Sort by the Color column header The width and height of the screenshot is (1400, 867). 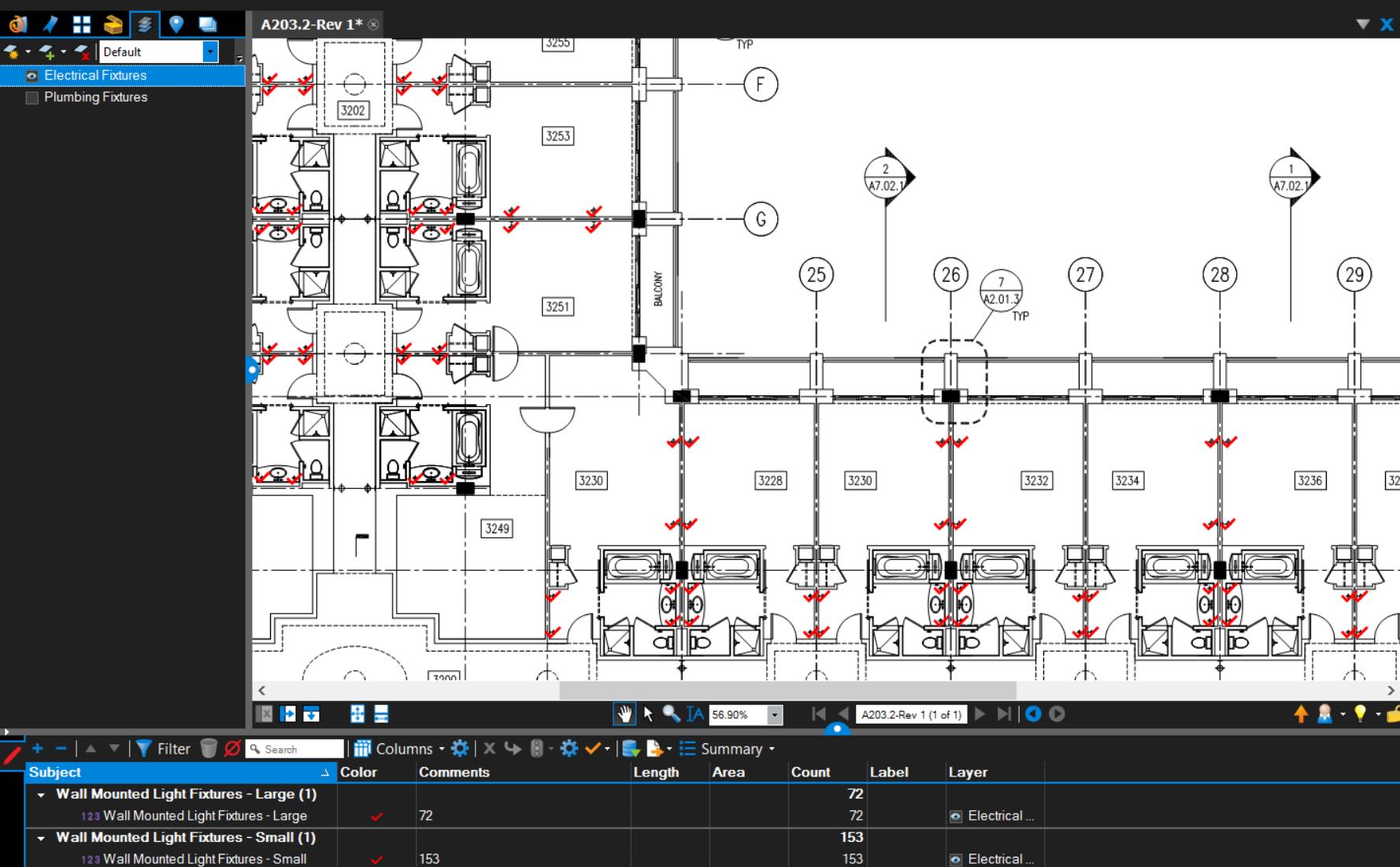pos(376,773)
